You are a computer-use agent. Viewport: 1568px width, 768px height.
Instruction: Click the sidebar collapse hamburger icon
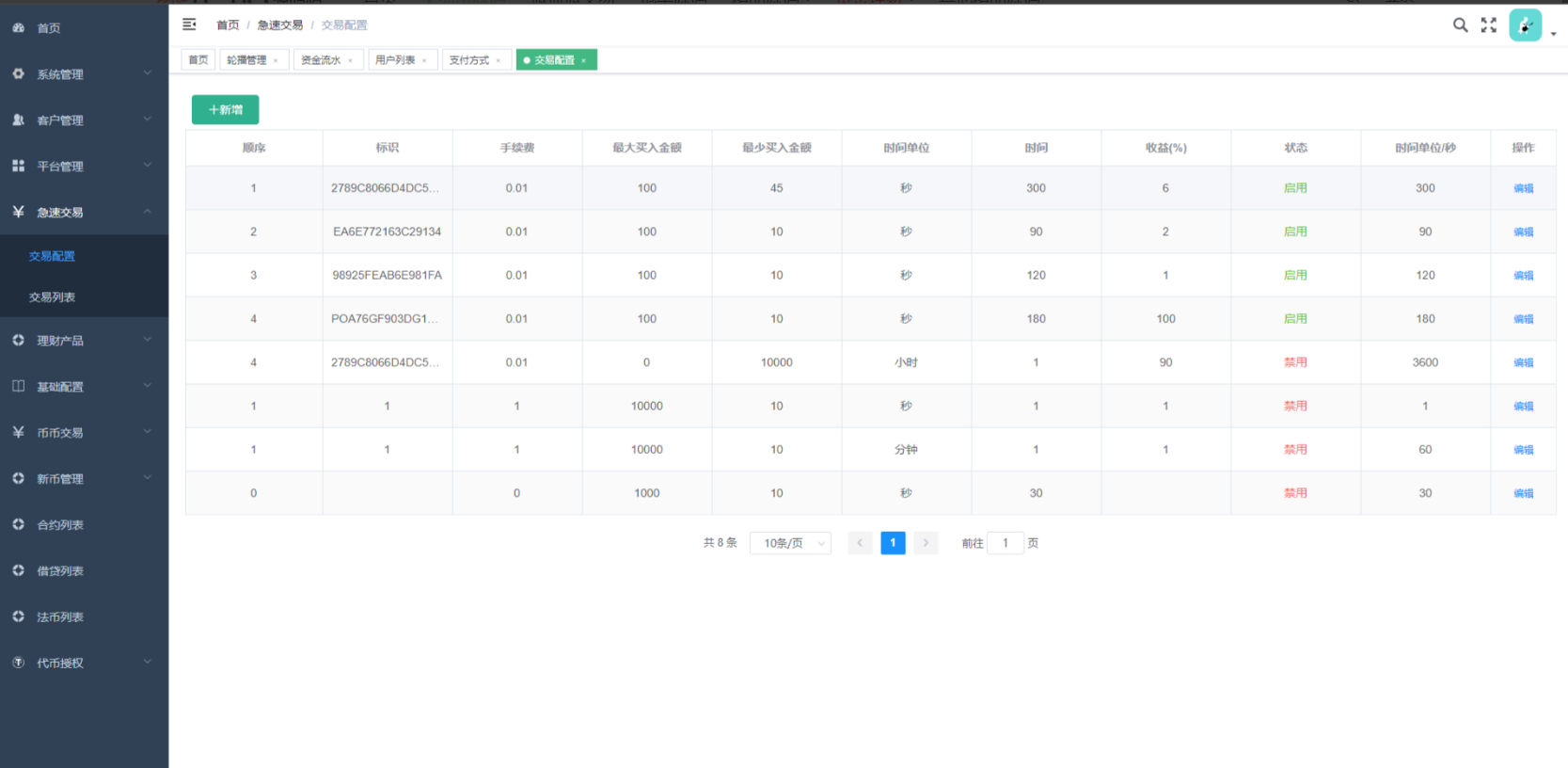coord(189,24)
